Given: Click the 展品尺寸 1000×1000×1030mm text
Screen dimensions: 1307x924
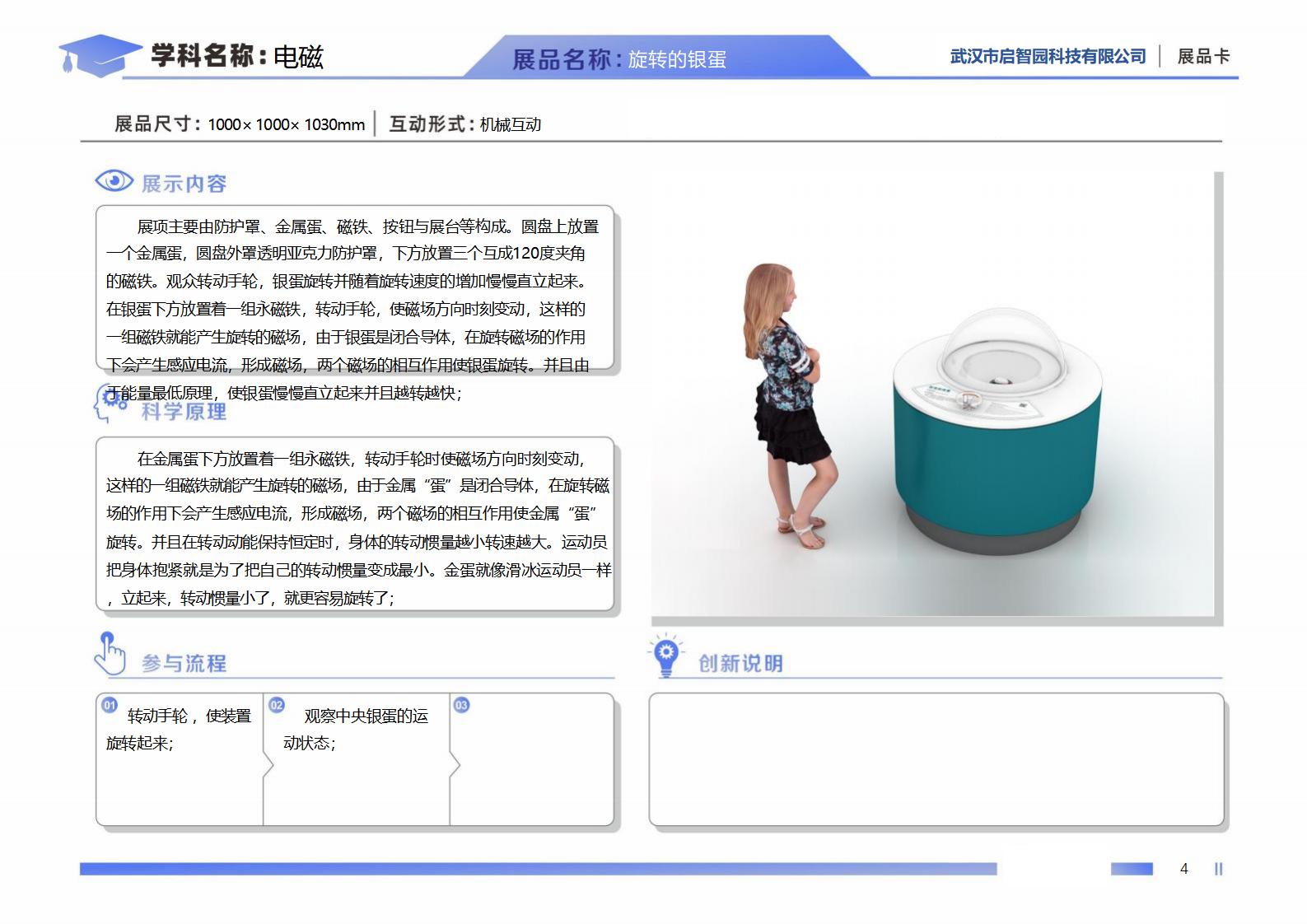Looking at the screenshot, I should coord(240,124).
